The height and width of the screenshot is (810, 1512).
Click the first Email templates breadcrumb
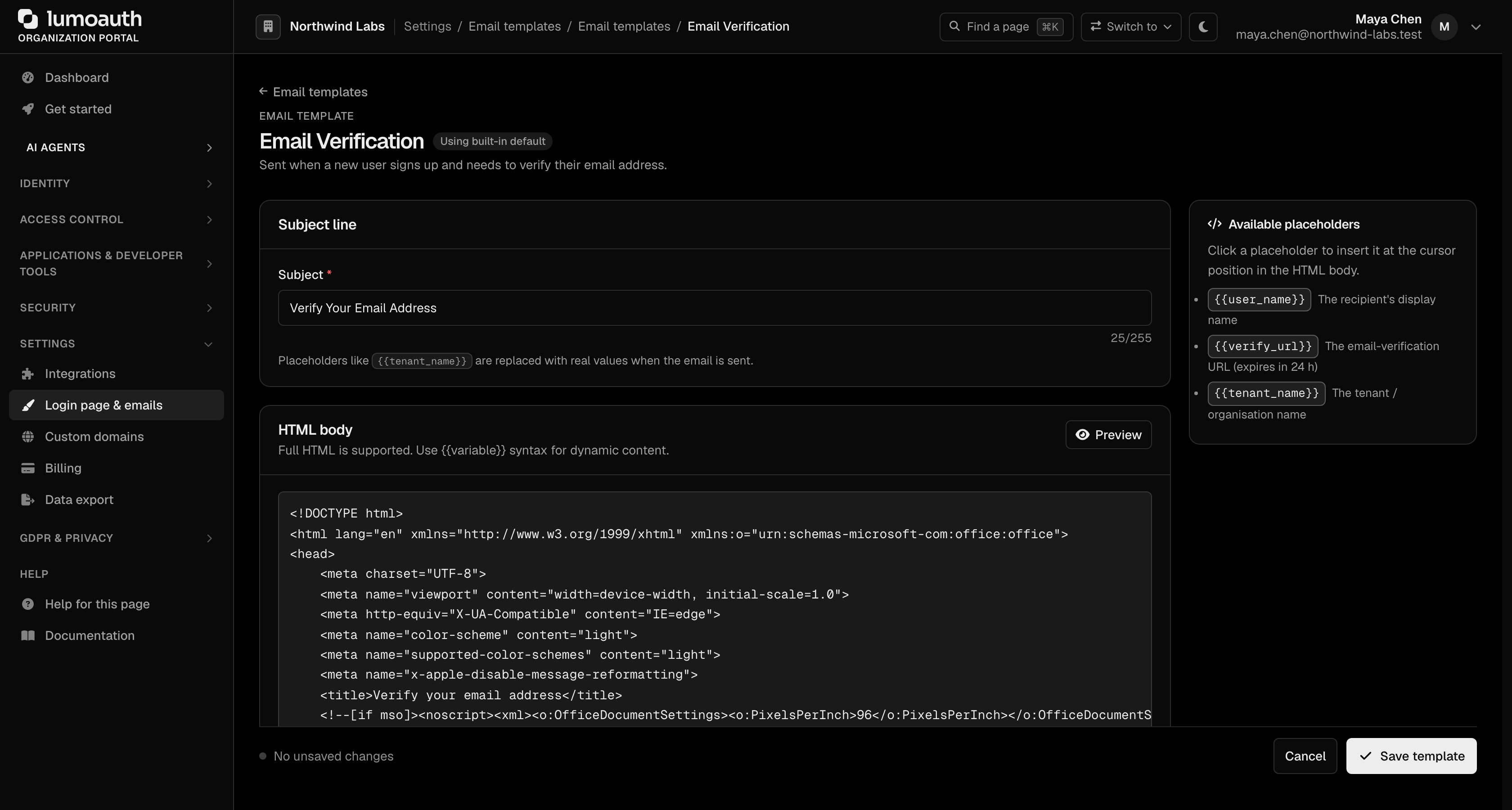[514, 27]
